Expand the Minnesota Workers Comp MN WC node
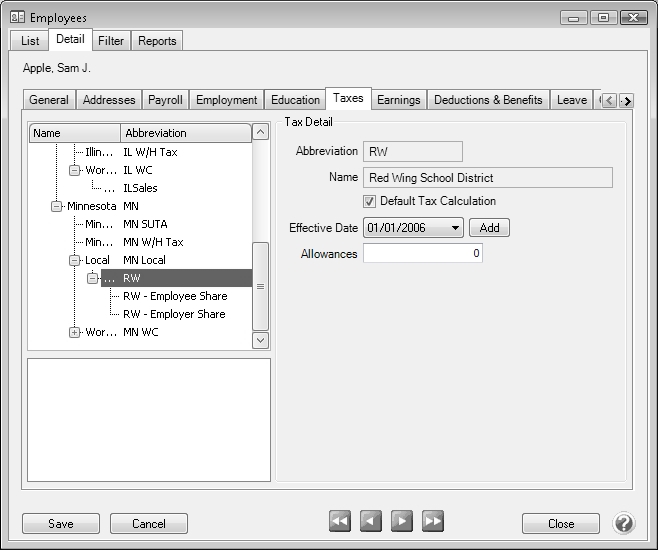 (x=75, y=332)
